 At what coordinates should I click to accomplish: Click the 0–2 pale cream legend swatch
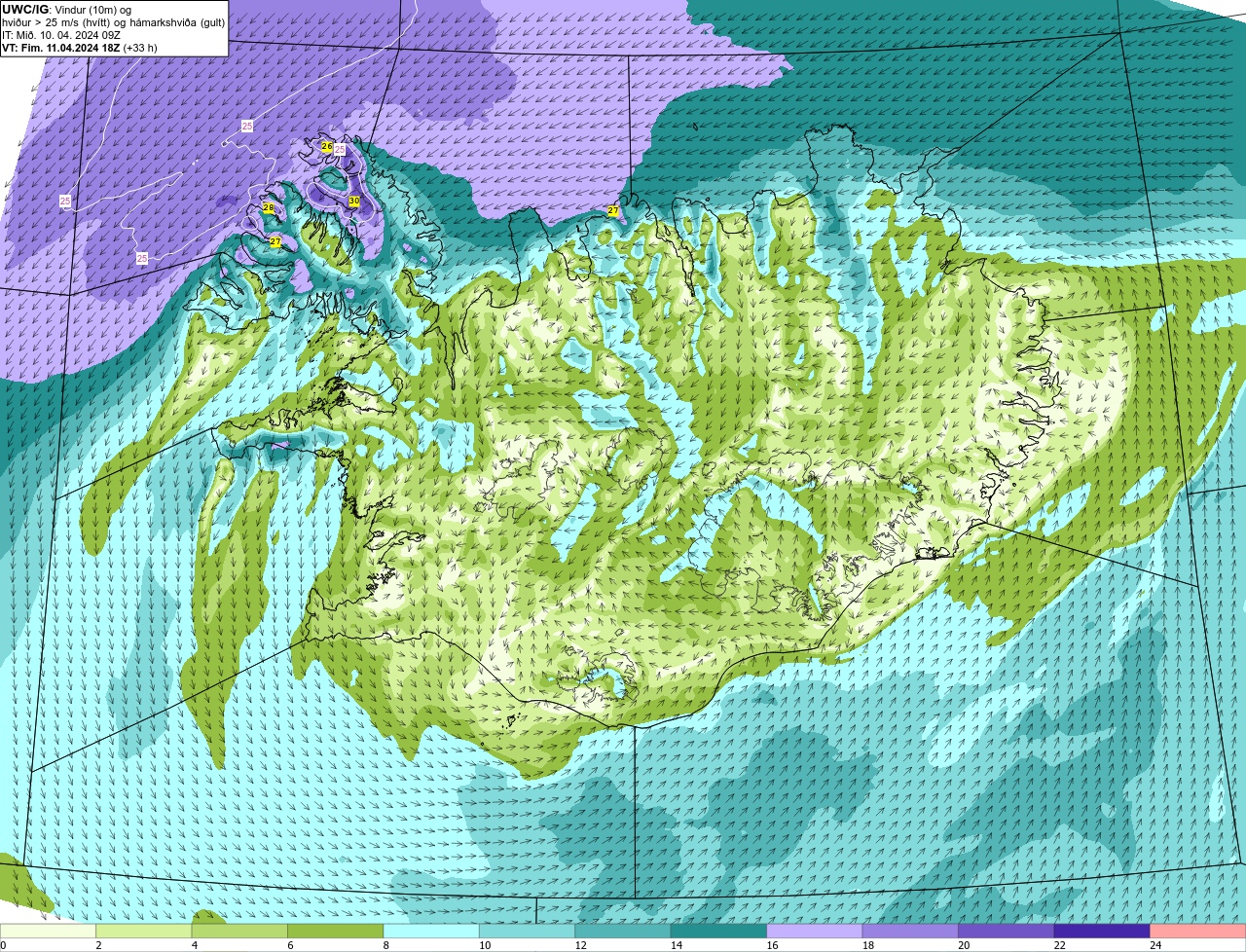pyautogui.click(x=49, y=931)
